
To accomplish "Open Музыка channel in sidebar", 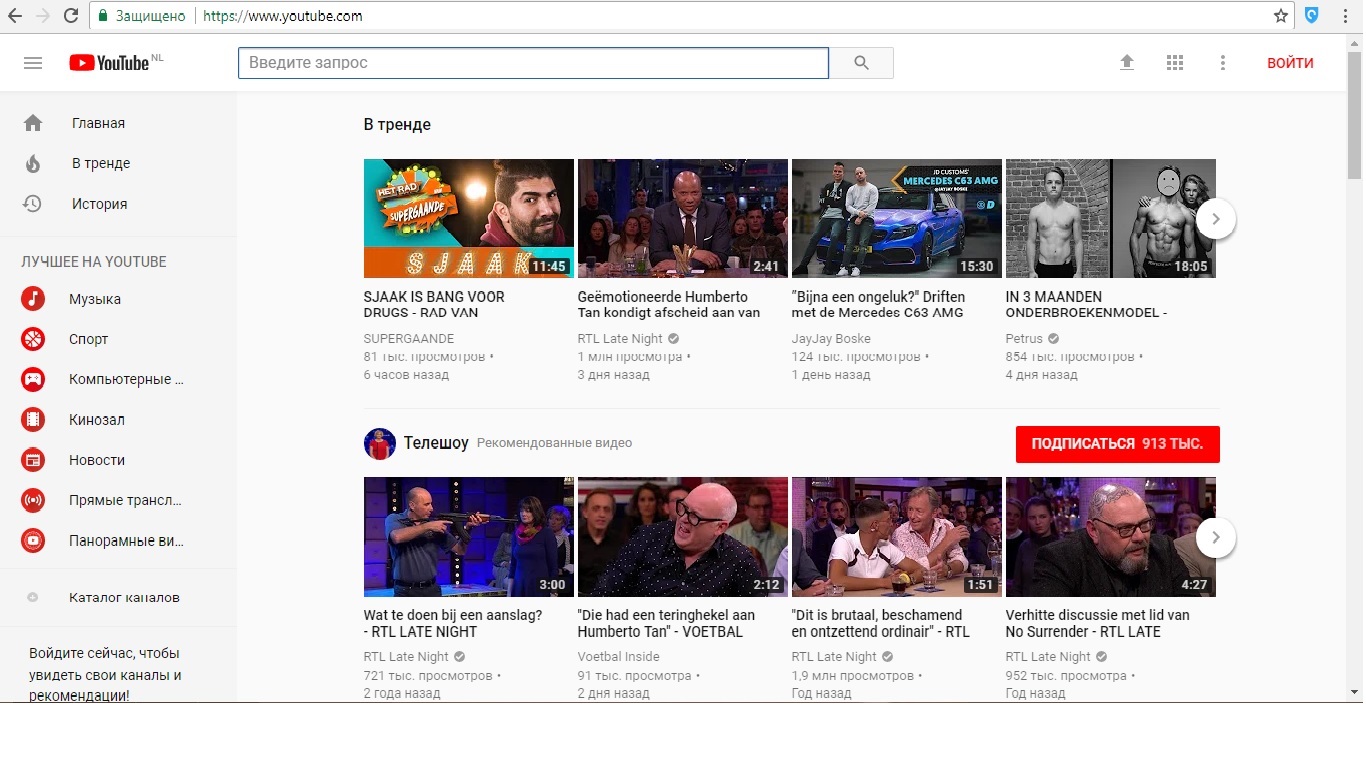I will (x=95, y=299).
